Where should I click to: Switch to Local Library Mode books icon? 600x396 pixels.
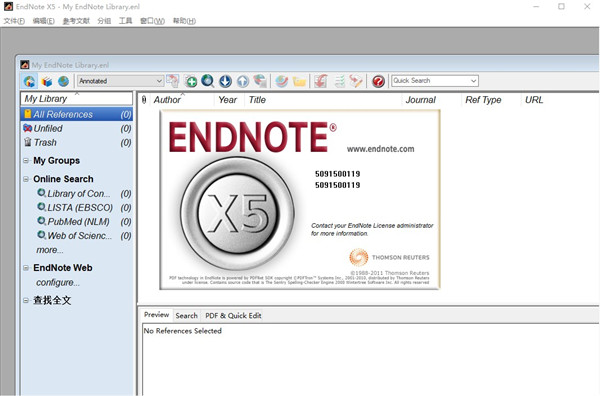coord(47,81)
